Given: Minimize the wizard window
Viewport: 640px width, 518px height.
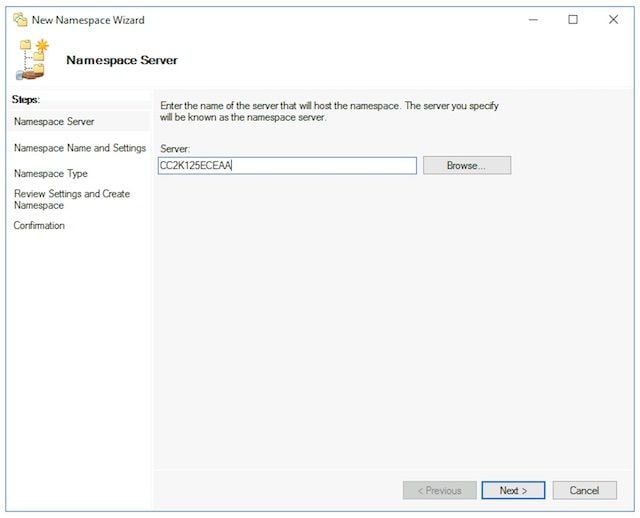Looking at the screenshot, I should click(x=533, y=20).
